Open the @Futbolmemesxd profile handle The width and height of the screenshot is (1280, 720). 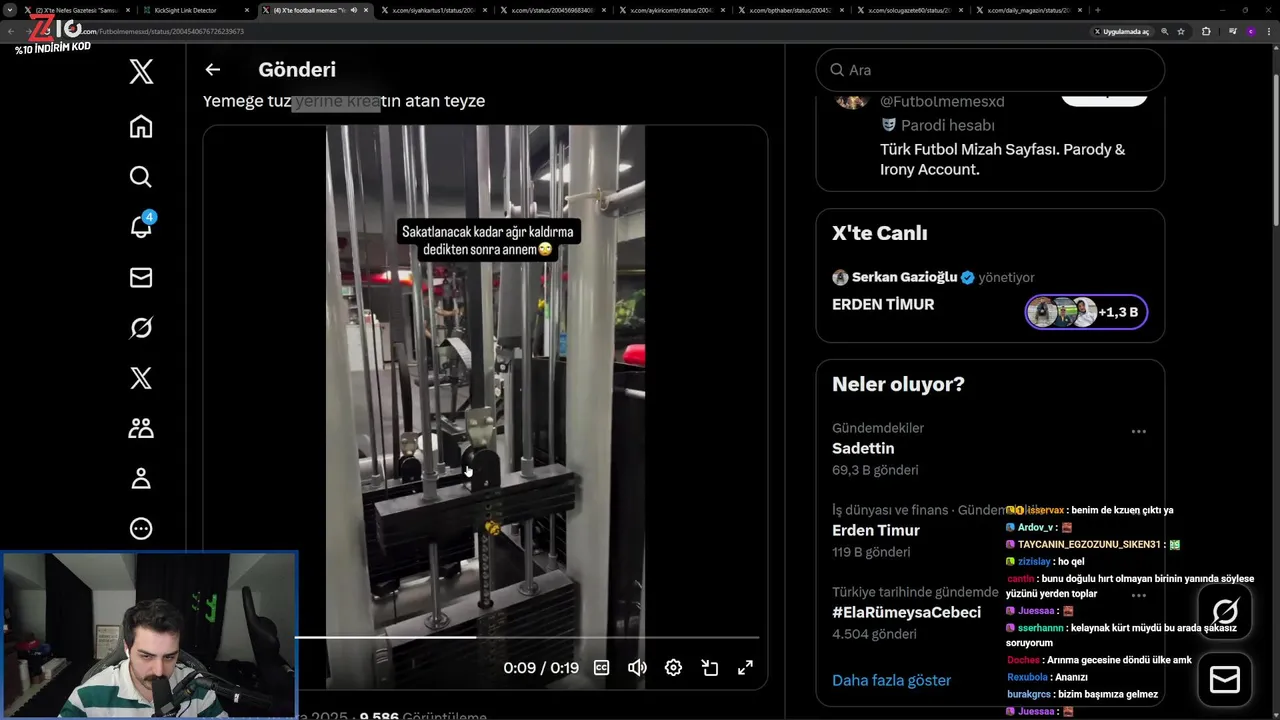click(x=942, y=101)
